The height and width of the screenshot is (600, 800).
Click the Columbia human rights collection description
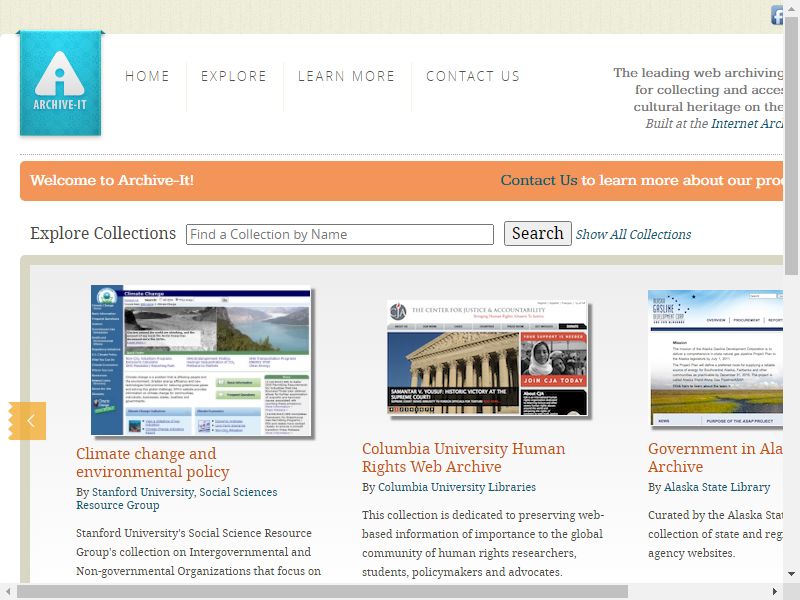coord(483,543)
